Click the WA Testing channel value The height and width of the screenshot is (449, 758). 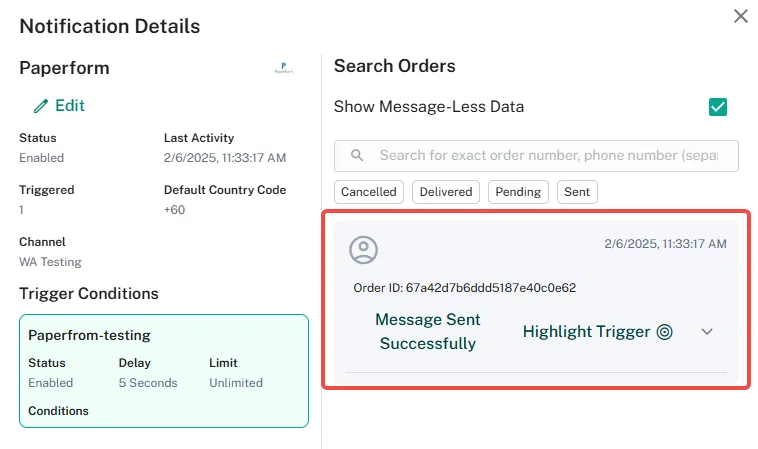pyautogui.click(x=50, y=262)
